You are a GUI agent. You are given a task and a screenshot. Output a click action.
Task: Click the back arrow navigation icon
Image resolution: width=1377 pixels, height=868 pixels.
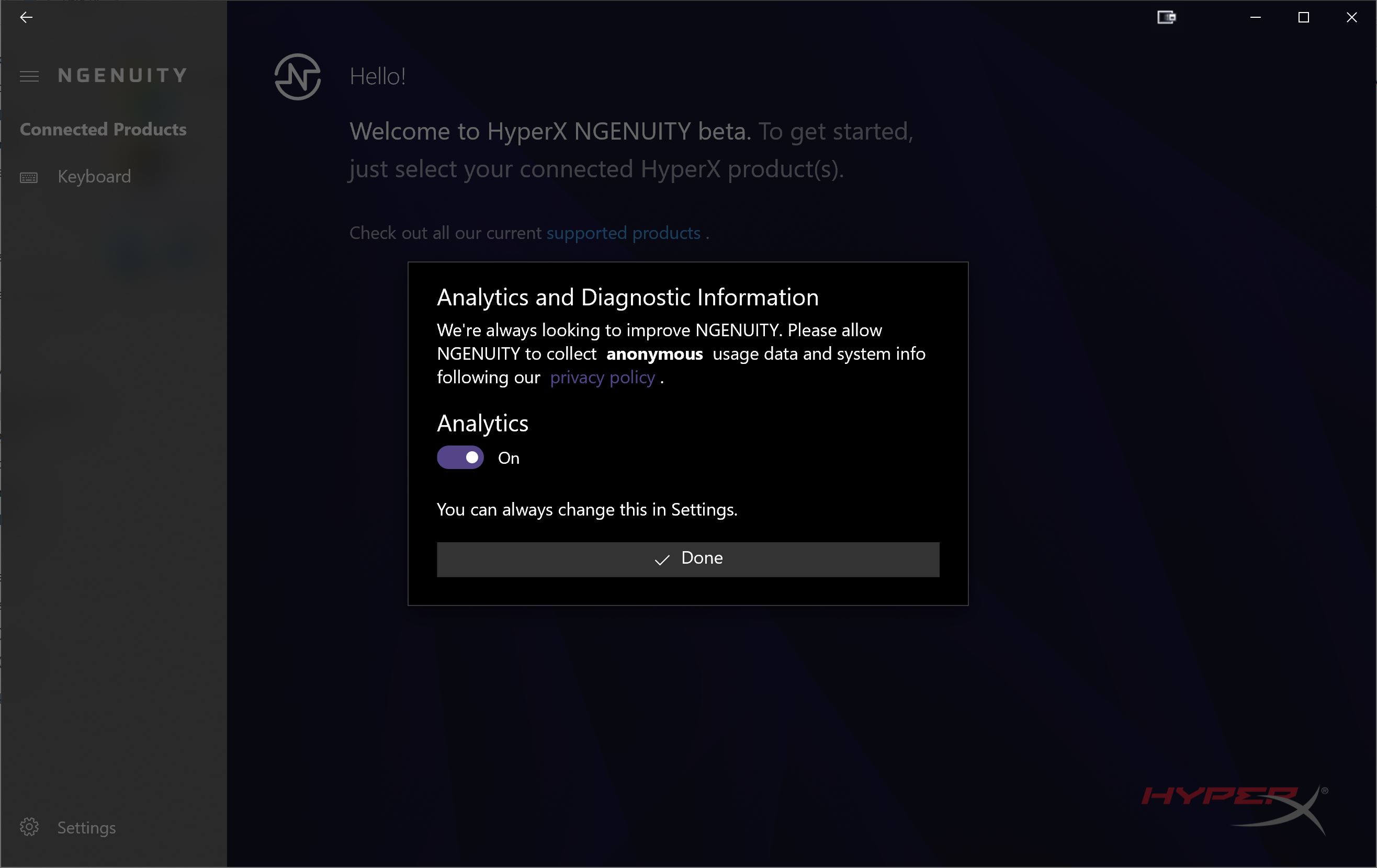click(x=26, y=17)
